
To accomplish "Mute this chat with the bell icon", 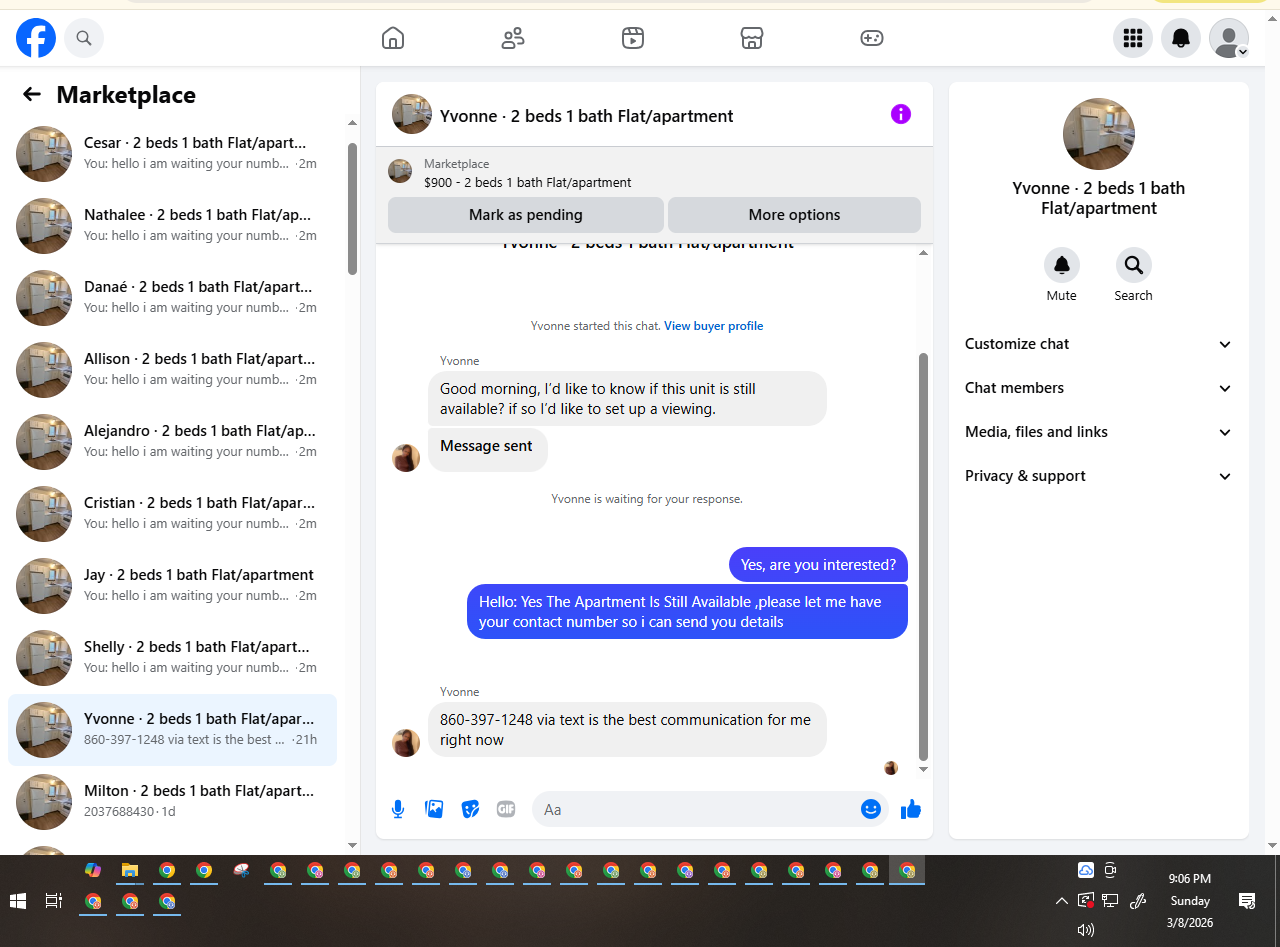I will coord(1062,265).
